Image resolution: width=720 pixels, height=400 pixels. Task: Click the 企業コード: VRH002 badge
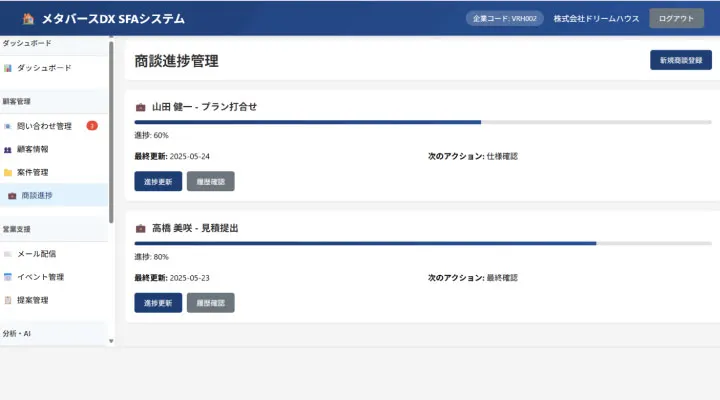(x=505, y=18)
